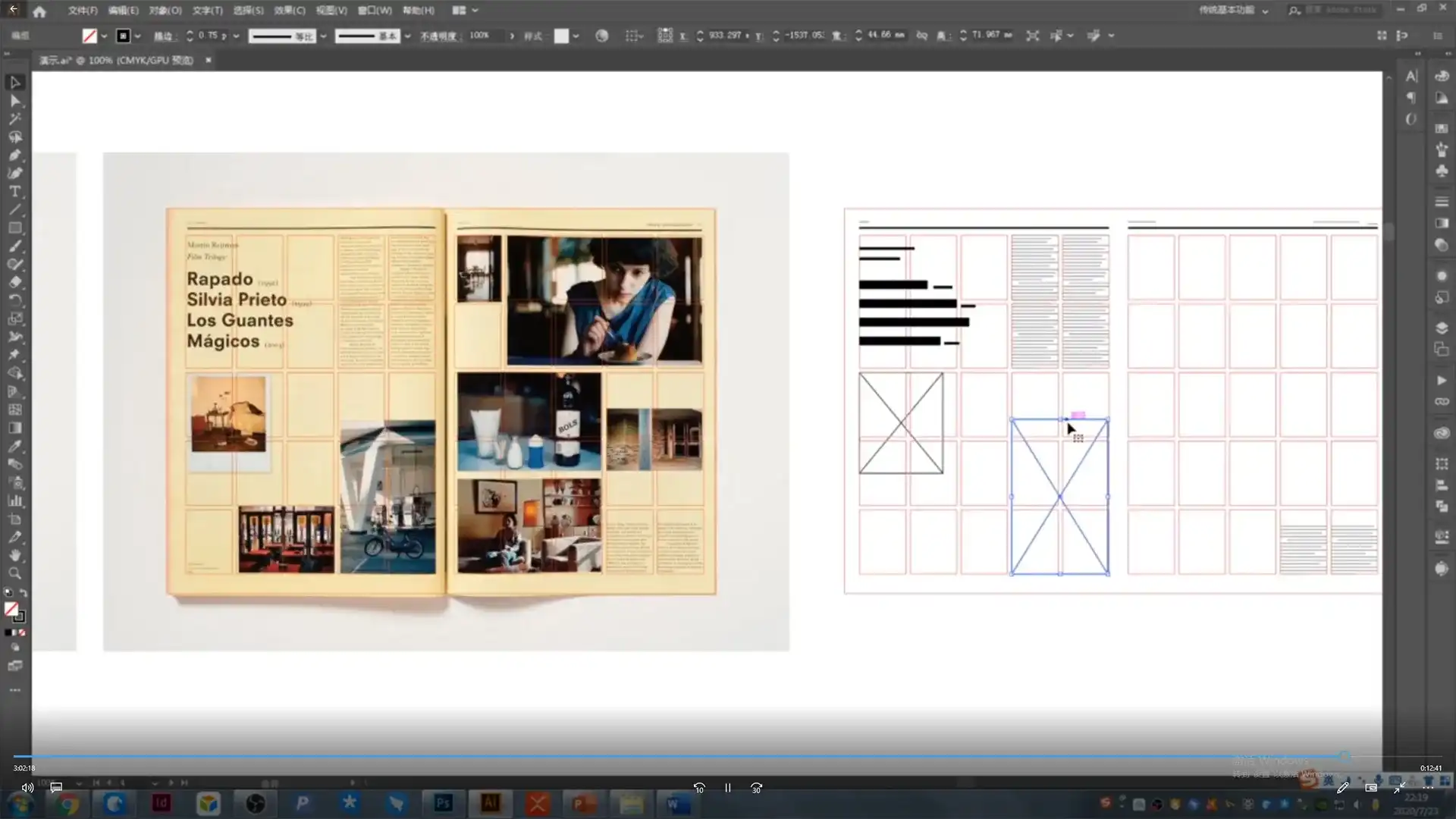Viewport: 1456px width, 819px height.
Task: Click the Home icon
Action: pyautogui.click(x=39, y=11)
